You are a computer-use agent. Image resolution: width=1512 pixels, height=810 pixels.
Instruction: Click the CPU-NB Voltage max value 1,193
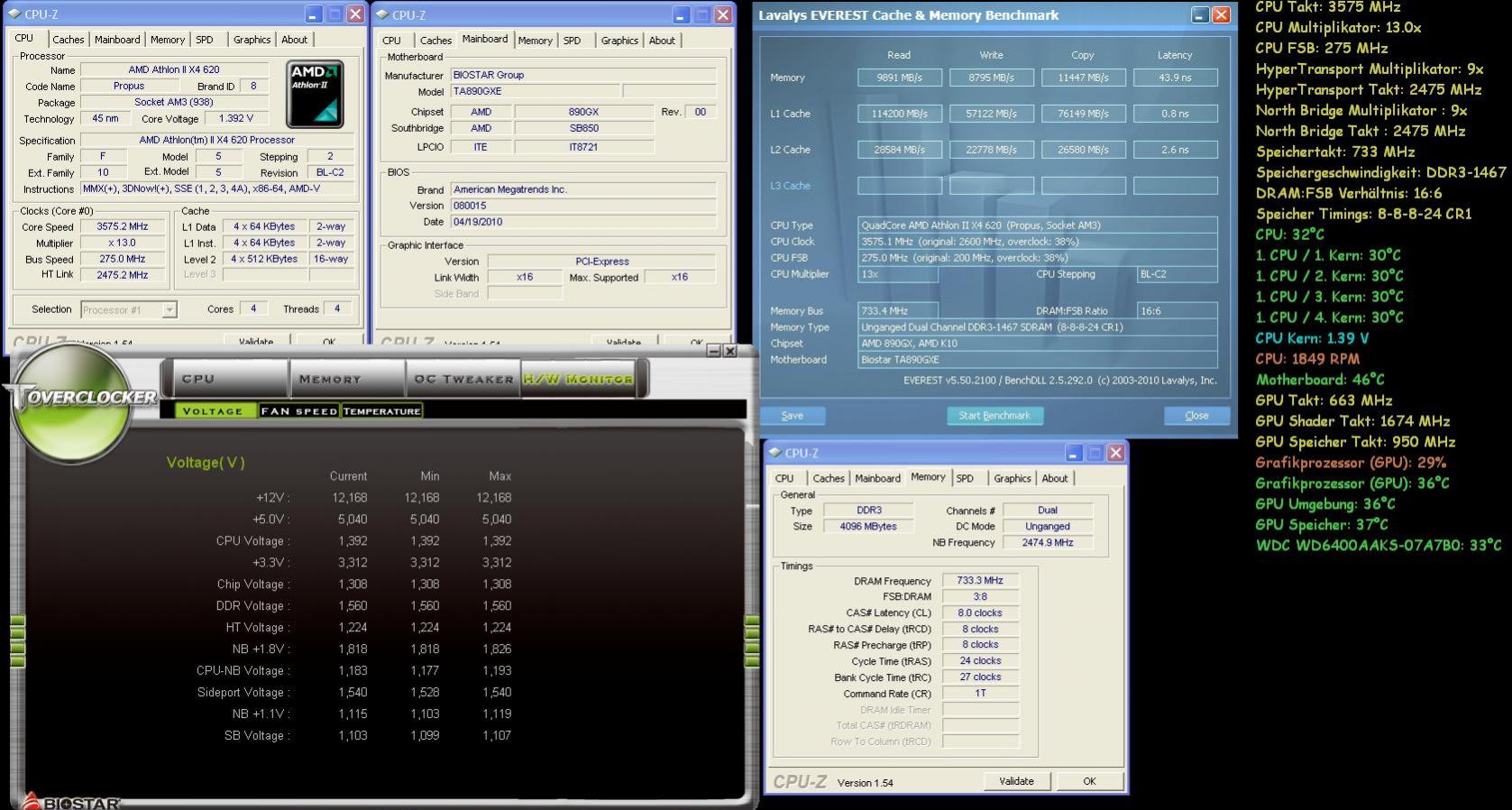497,671
